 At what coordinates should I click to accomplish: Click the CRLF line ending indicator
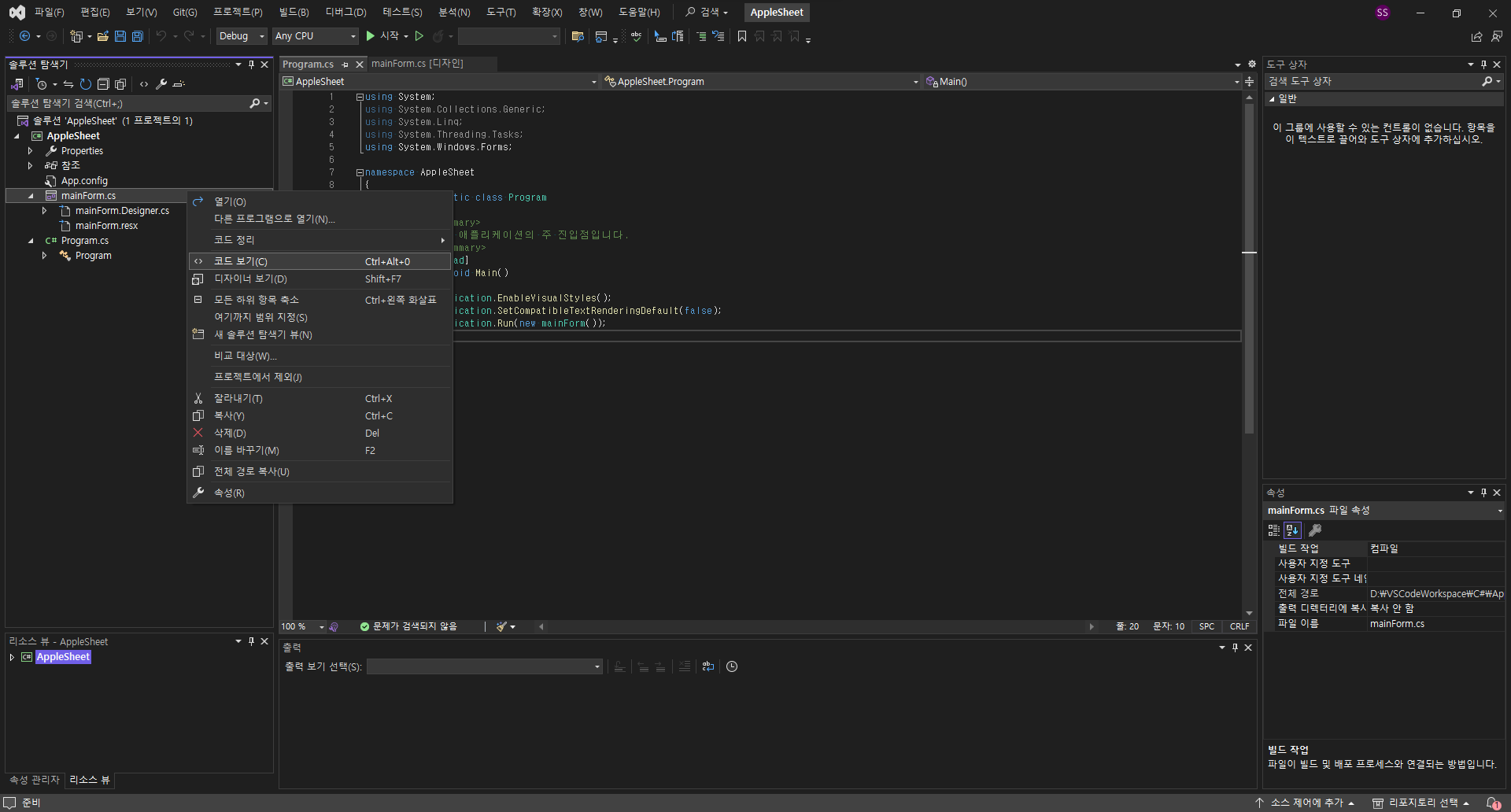point(1239,627)
